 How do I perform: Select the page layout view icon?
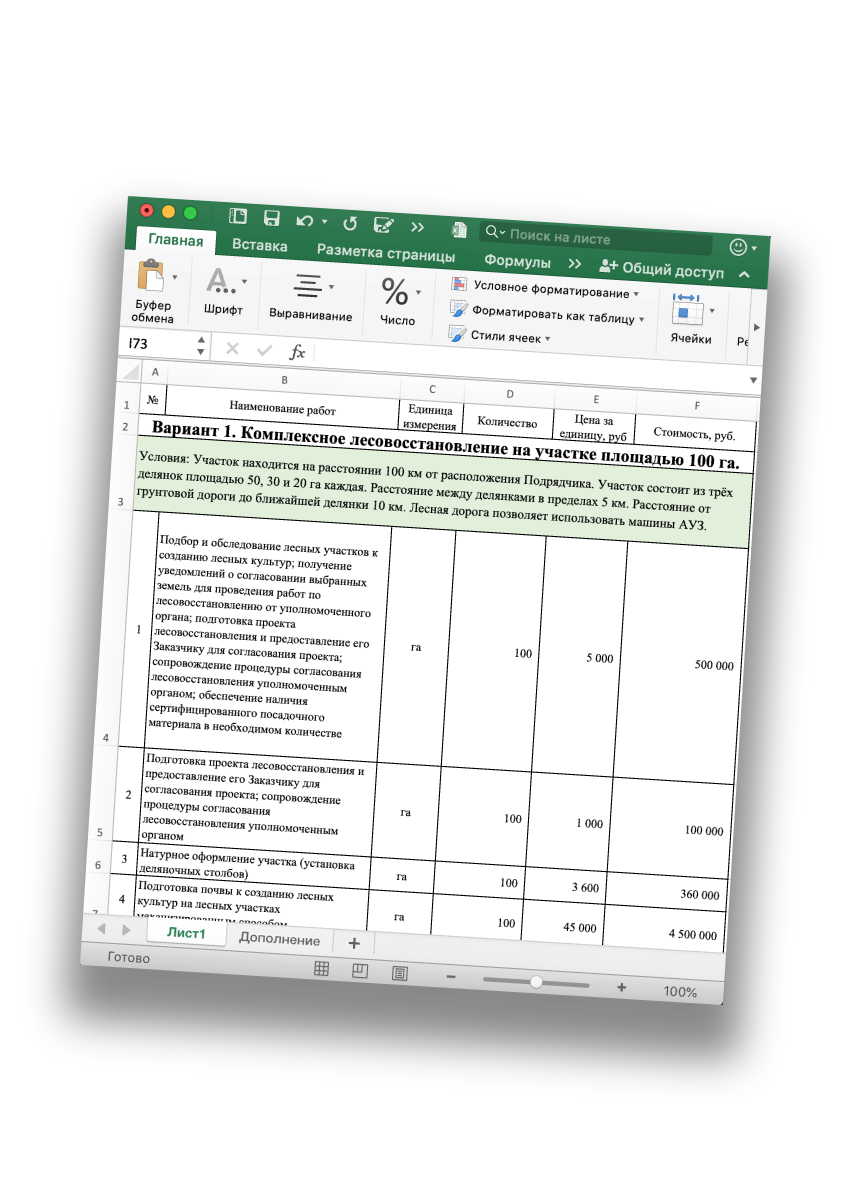click(358, 969)
